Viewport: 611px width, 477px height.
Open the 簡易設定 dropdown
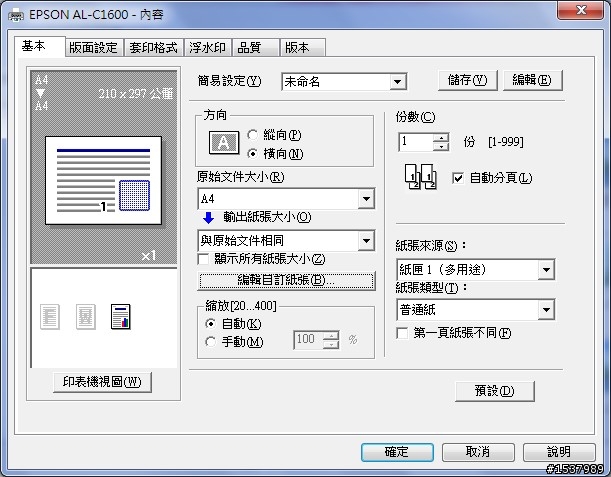(397, 81)
